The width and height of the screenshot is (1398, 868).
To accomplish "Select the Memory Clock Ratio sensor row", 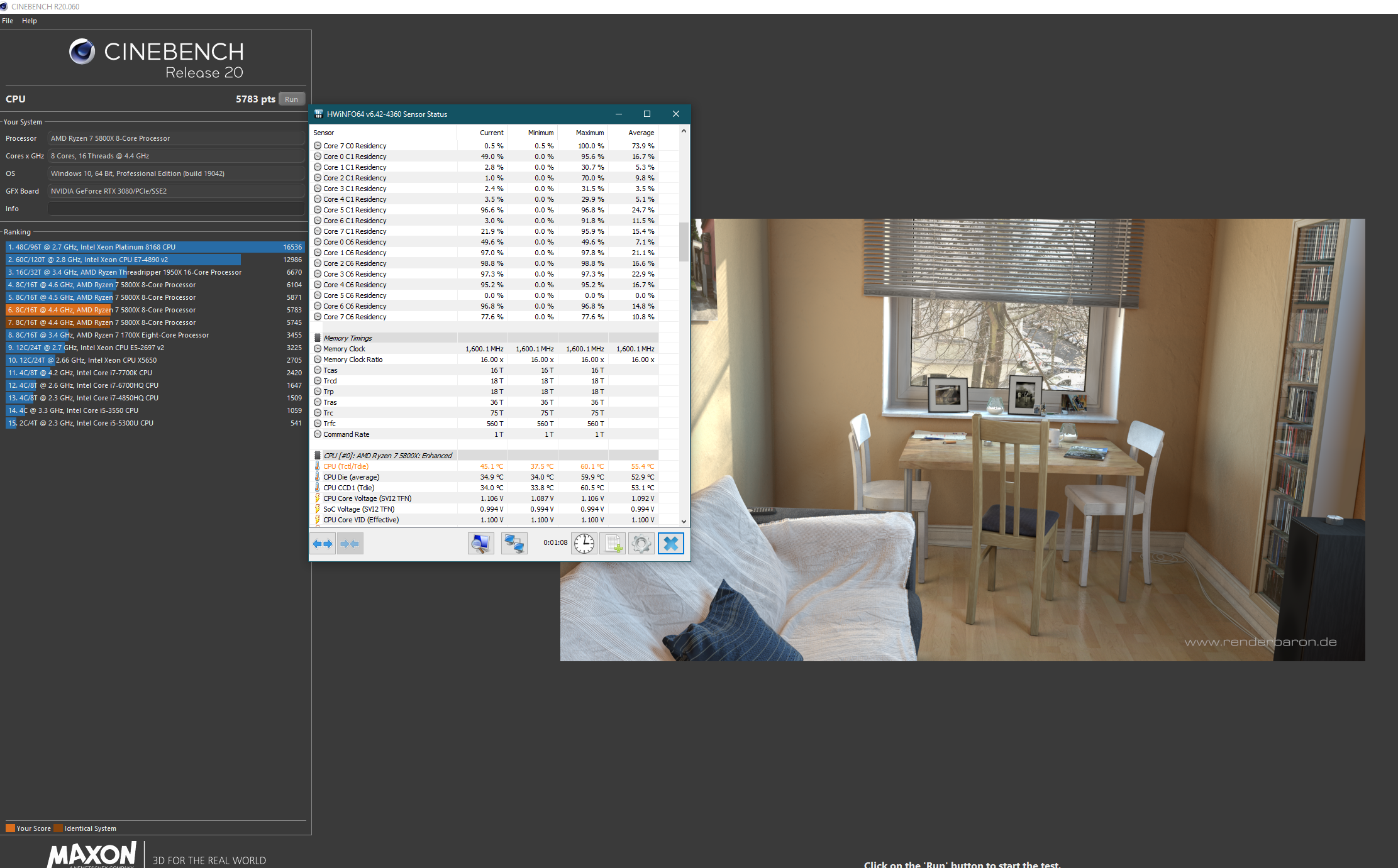I will 484,360.
